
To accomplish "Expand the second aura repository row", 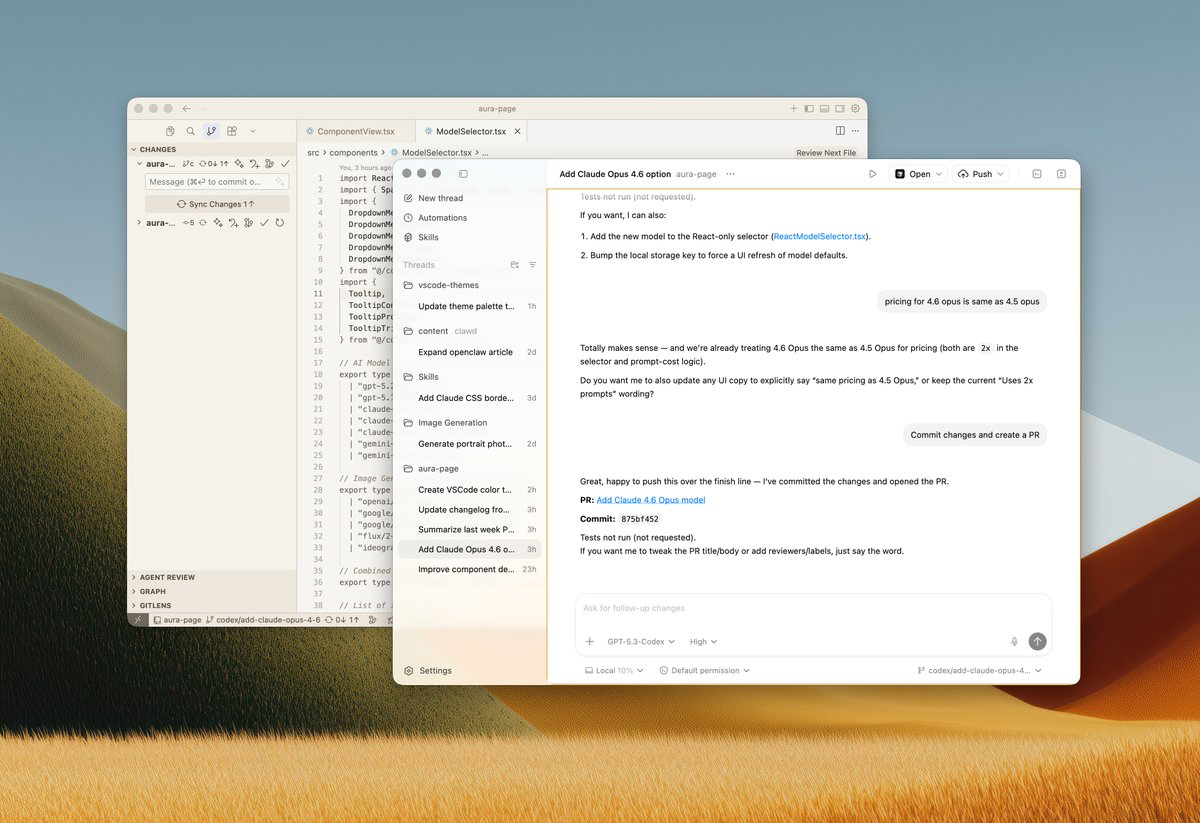I will point(139,223).
